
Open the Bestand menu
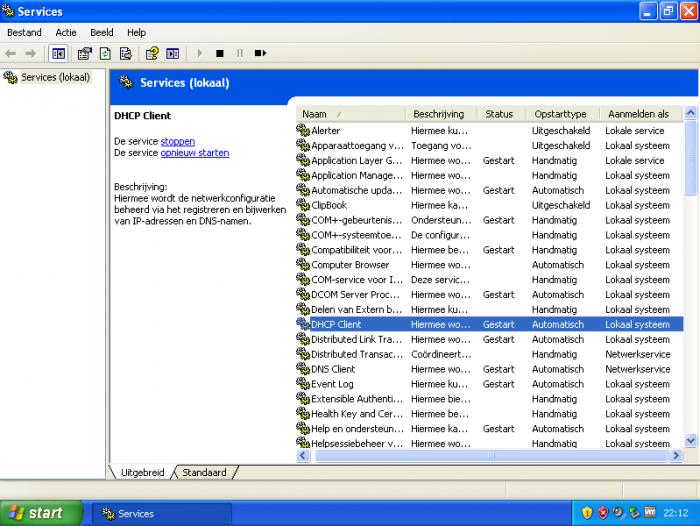tap(24, 33)
